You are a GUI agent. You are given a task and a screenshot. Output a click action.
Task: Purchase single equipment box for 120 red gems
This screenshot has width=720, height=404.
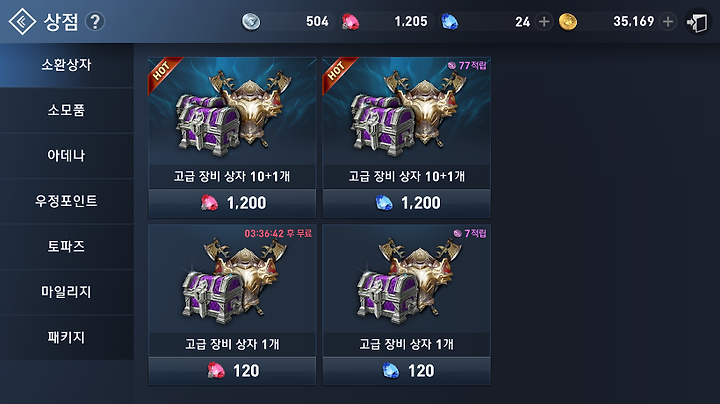232,371
